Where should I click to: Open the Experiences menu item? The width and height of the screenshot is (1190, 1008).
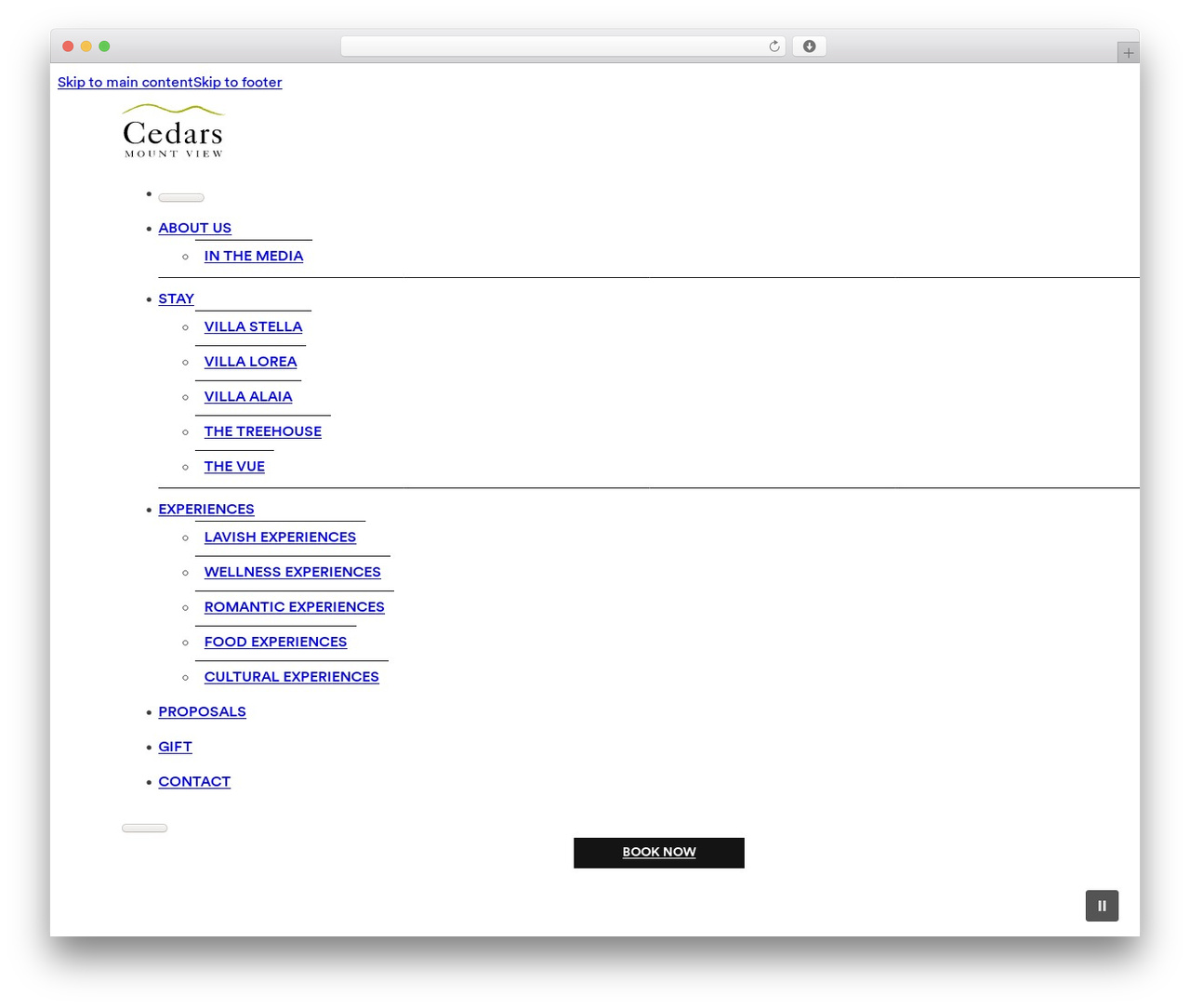(x=206, y=509)
